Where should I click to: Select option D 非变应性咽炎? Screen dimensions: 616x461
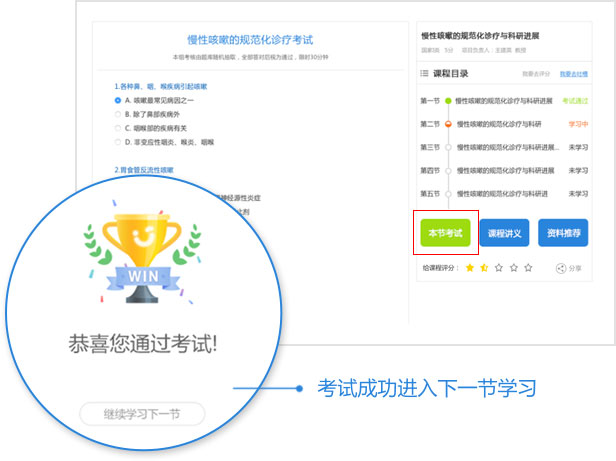(119, 142)
